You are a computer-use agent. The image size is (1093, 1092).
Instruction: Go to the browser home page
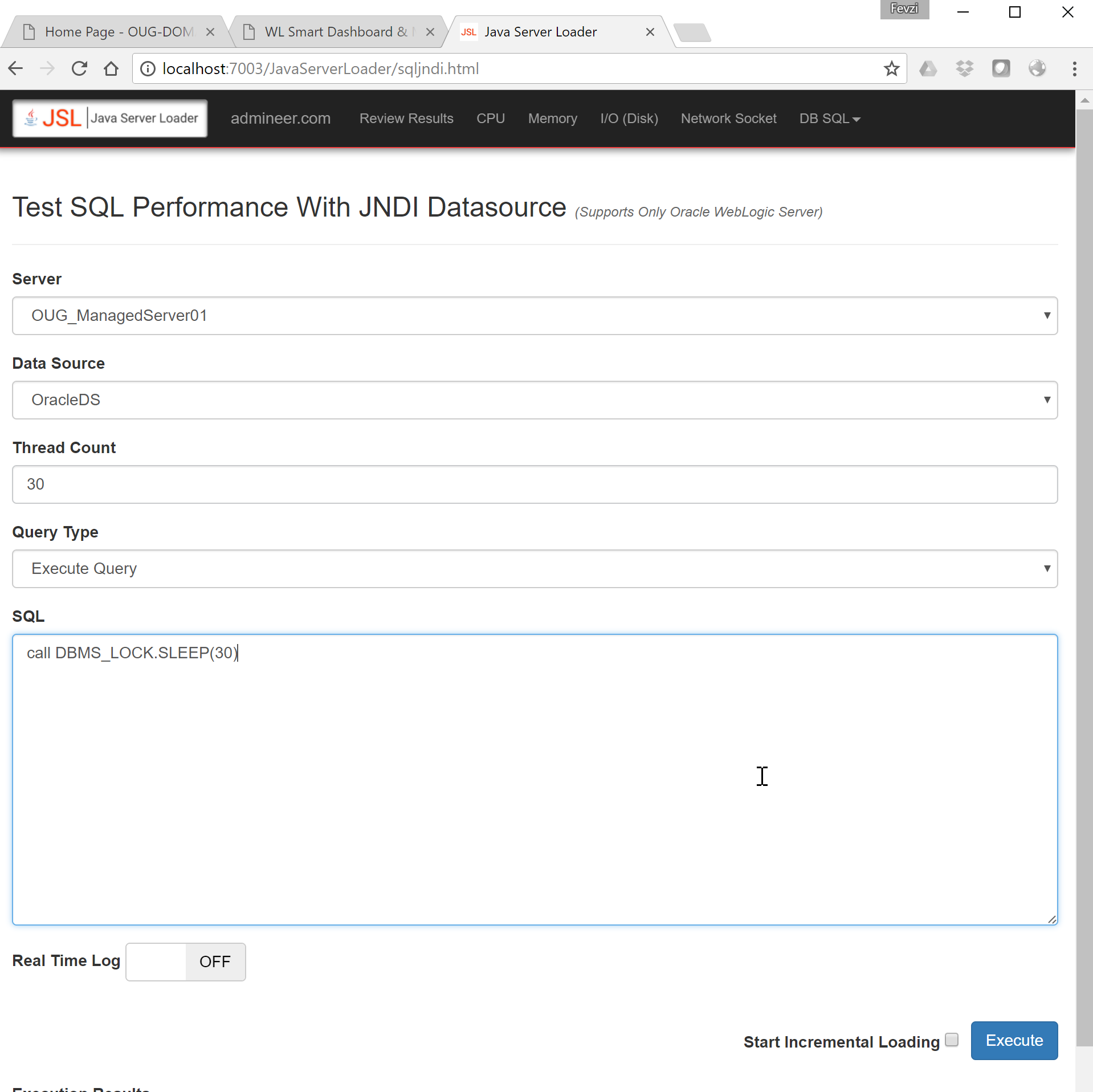coord(111,69)
